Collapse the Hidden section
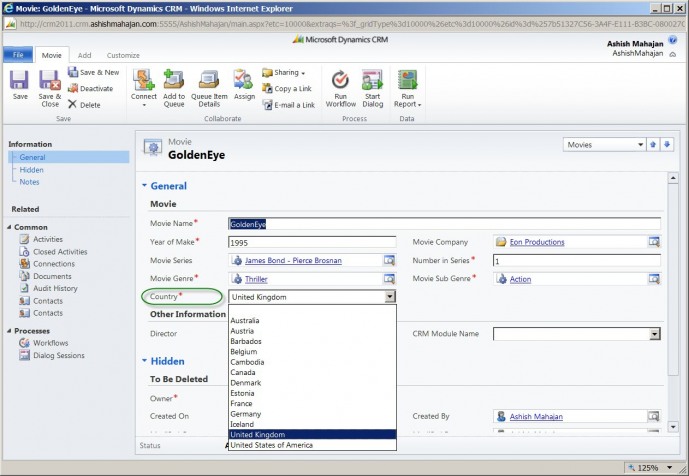 point(144,361)
